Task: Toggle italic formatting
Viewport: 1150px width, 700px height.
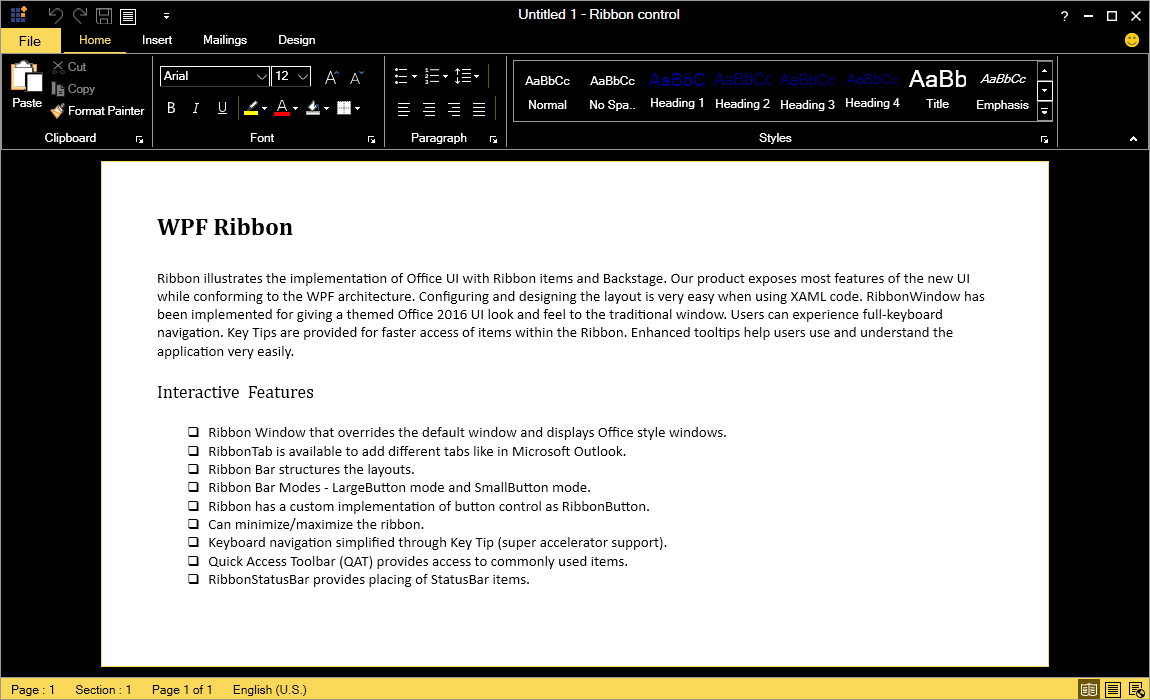Action: pyautogui.click(x=195, y=107)
